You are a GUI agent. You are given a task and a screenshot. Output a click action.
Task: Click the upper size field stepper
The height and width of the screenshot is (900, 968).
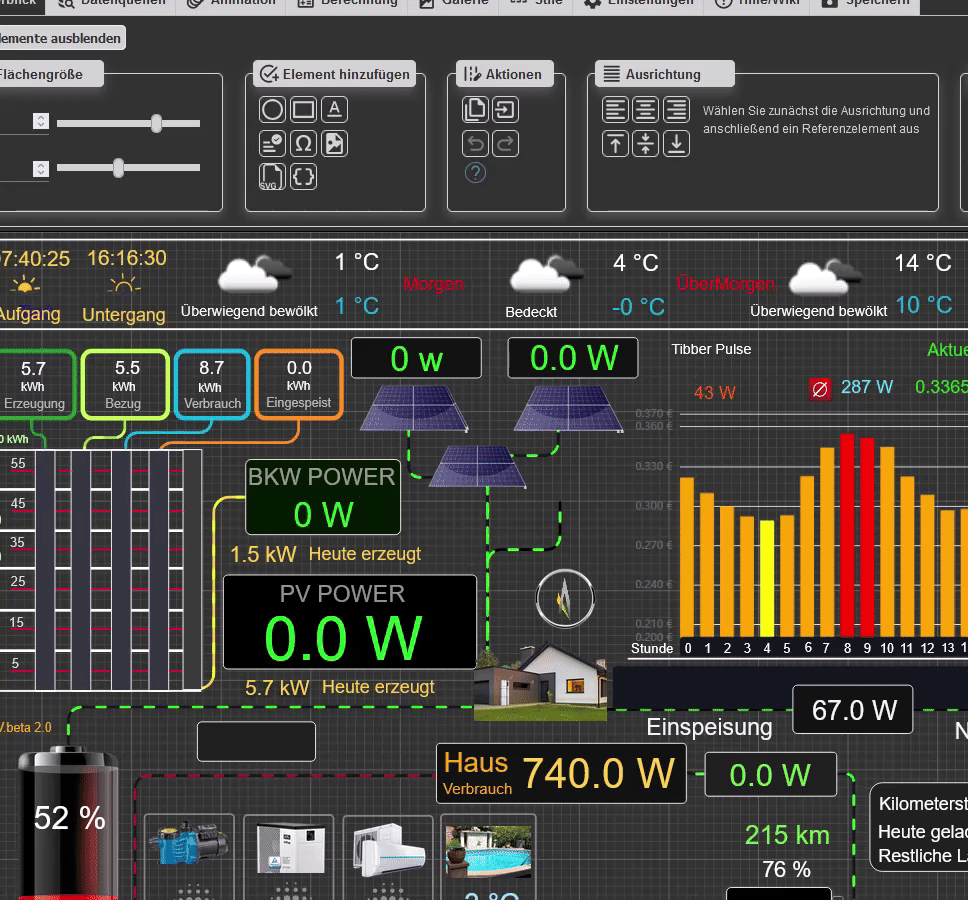click(40, 121)
